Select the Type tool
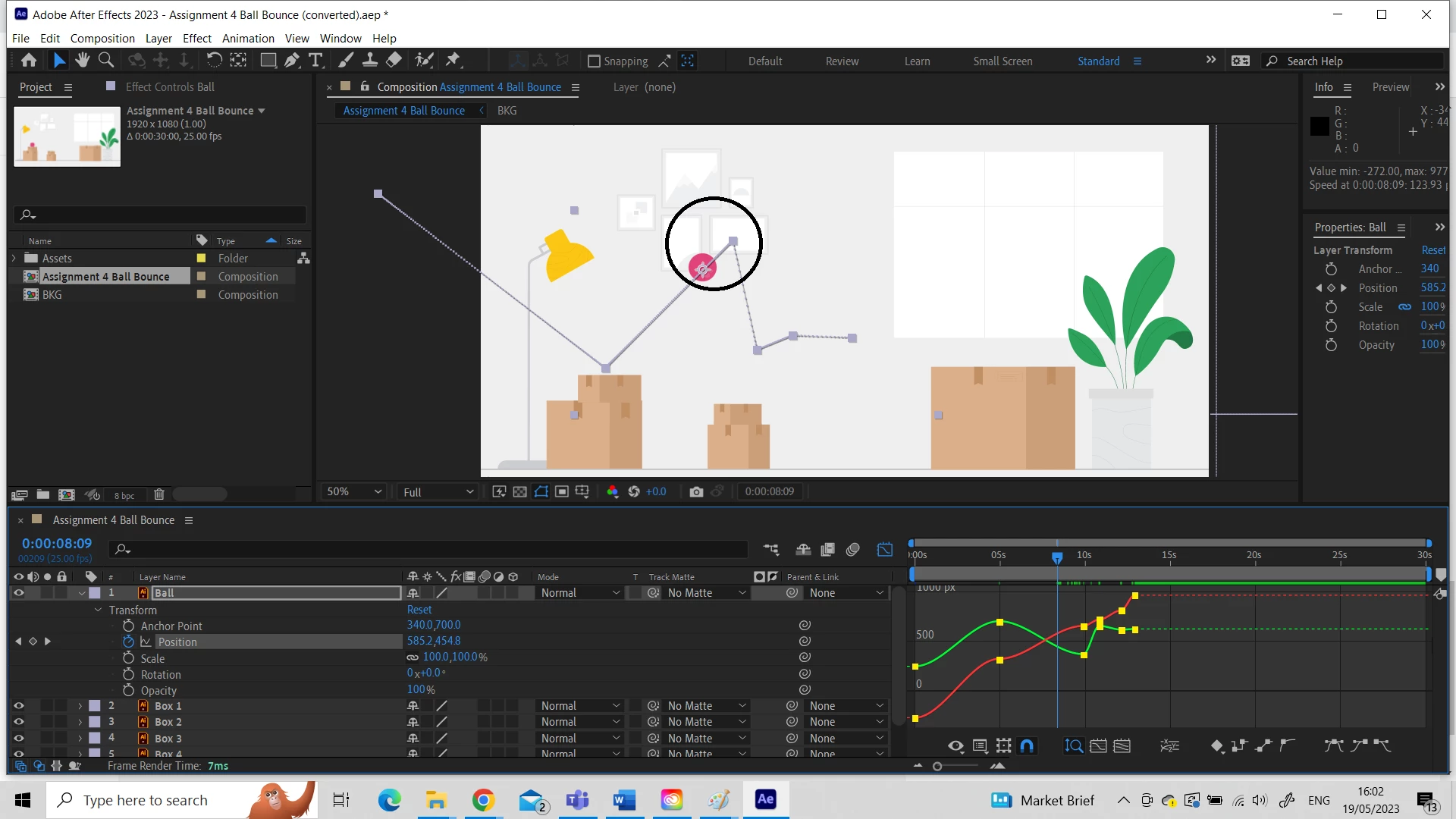The height and width of the screenshot is (819, 1456). click(x=316, y=61)
